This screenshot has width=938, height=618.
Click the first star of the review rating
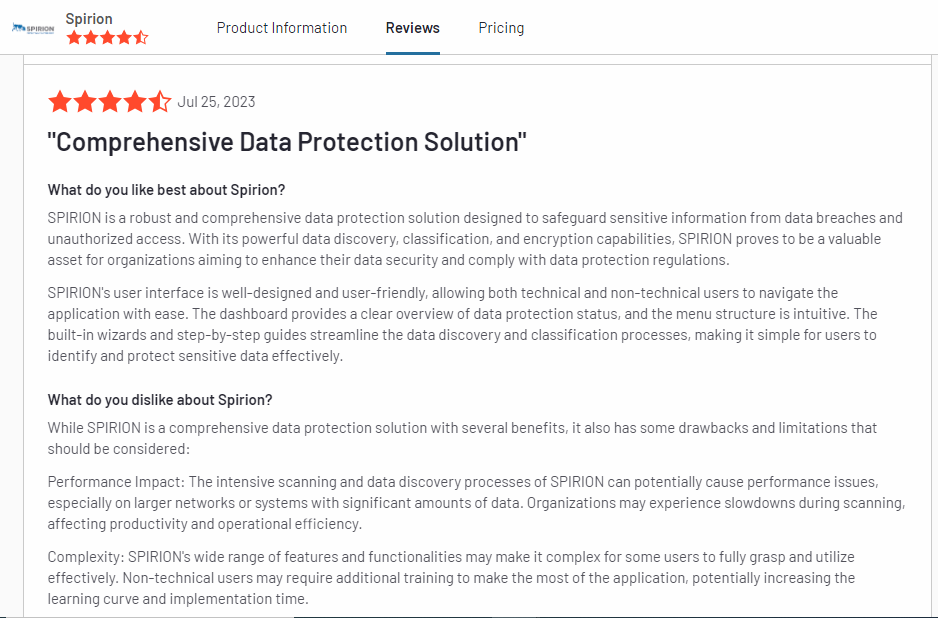[x=58, y=101]
